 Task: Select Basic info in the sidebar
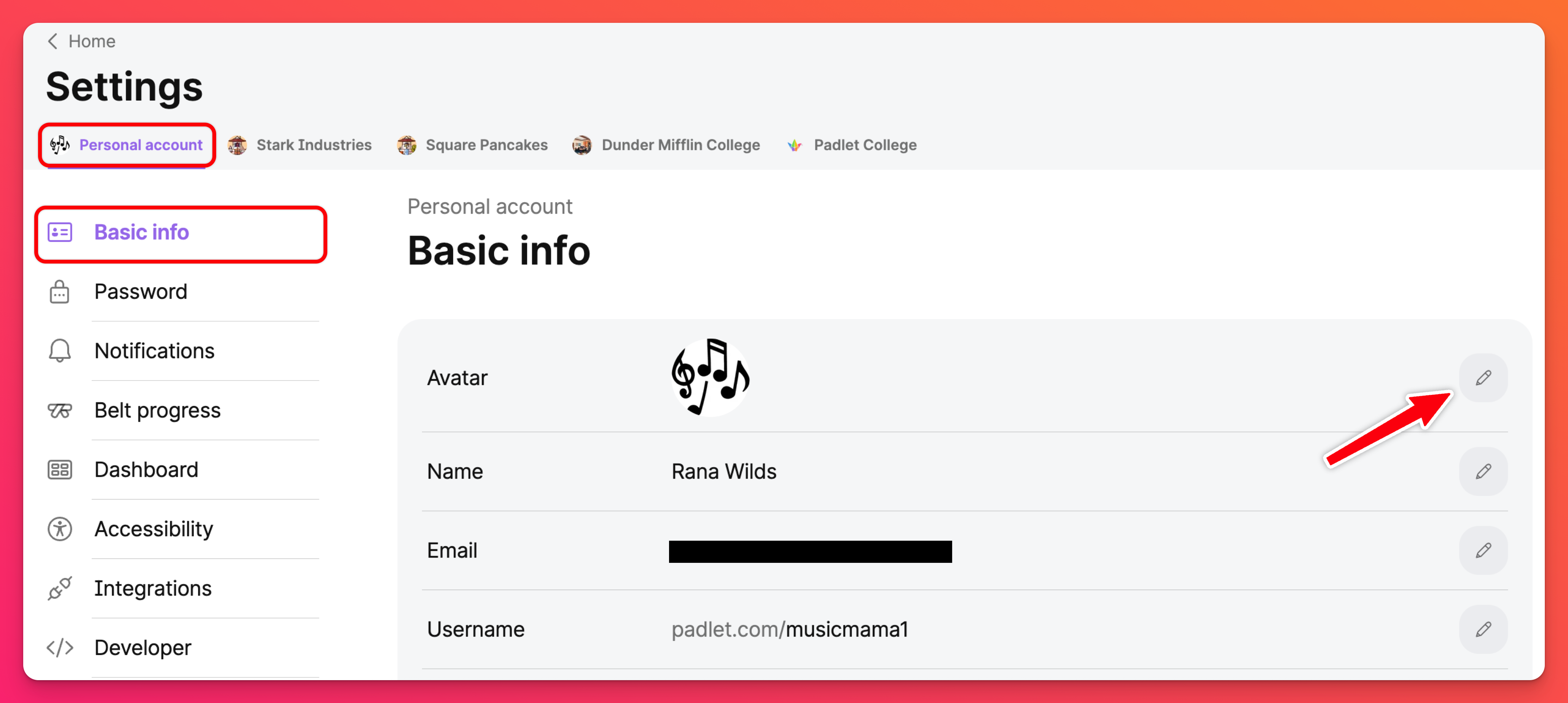tap(141, 232)
